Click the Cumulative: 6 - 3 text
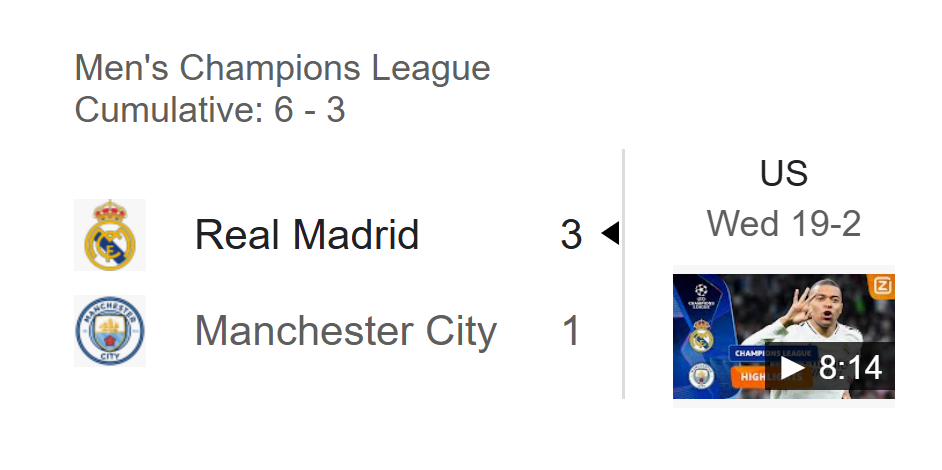 coord(210,109)
